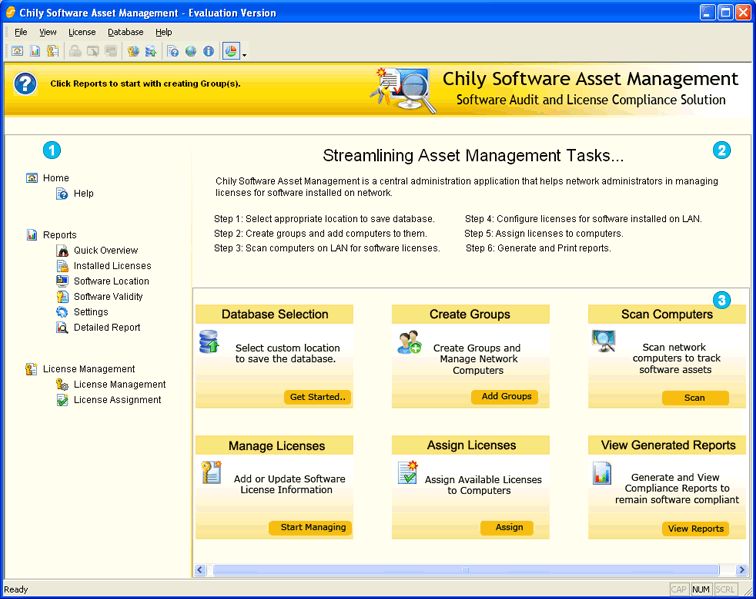Click the window's minimize button
756x599 pixels.
(x=708, y=13)
